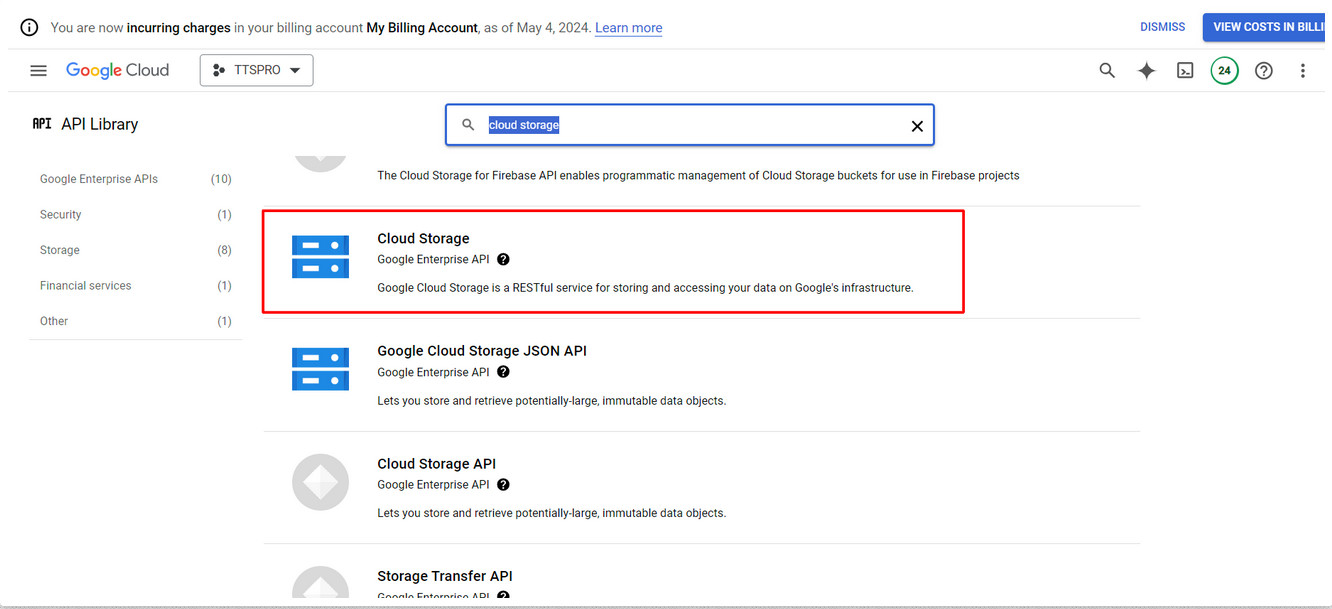The image size is (1332, 609).
Task: Open the three-dot more options menu
Action: tap(1302, 70)
